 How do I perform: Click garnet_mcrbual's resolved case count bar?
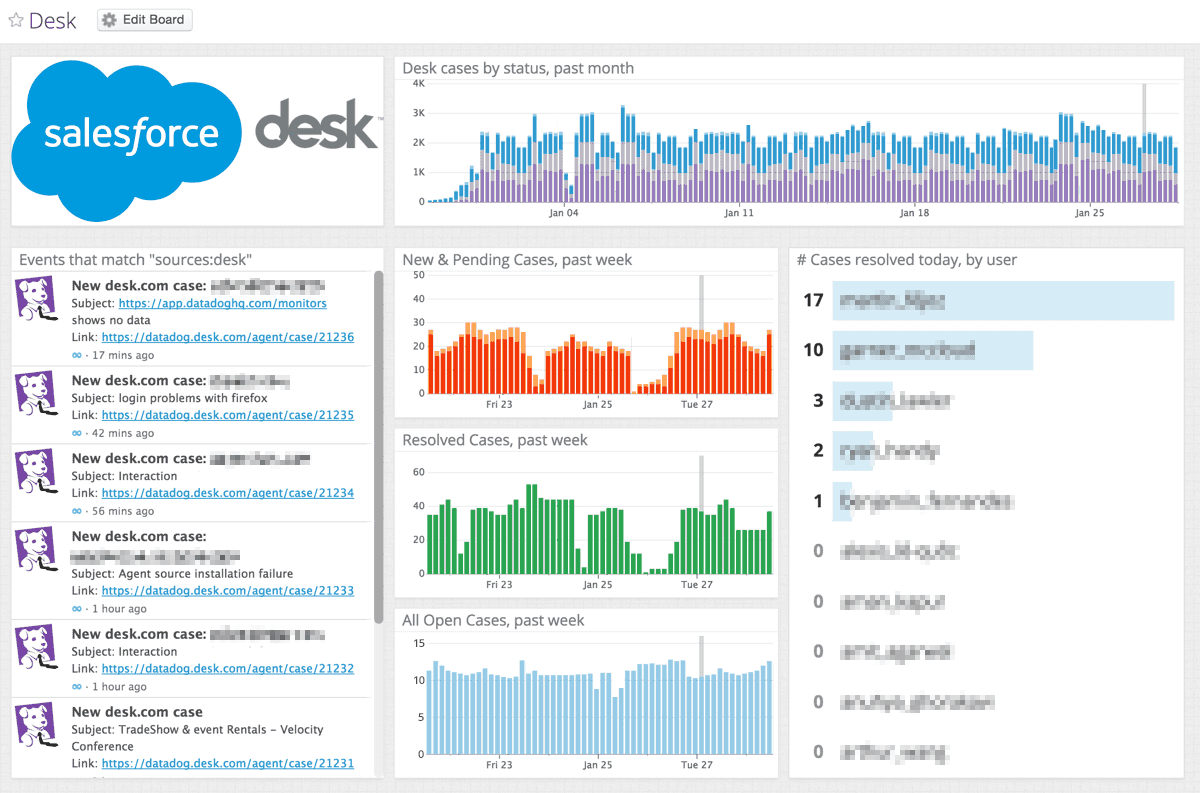click(x=933, y=350)
